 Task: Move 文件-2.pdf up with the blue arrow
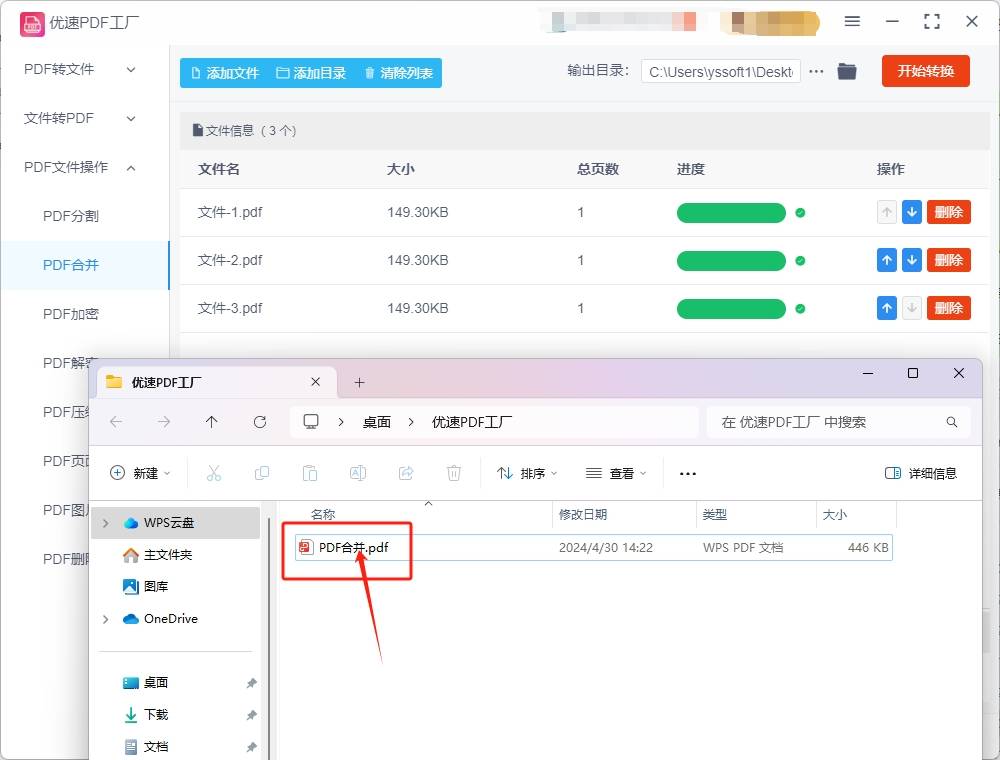[x=886, y=260]
